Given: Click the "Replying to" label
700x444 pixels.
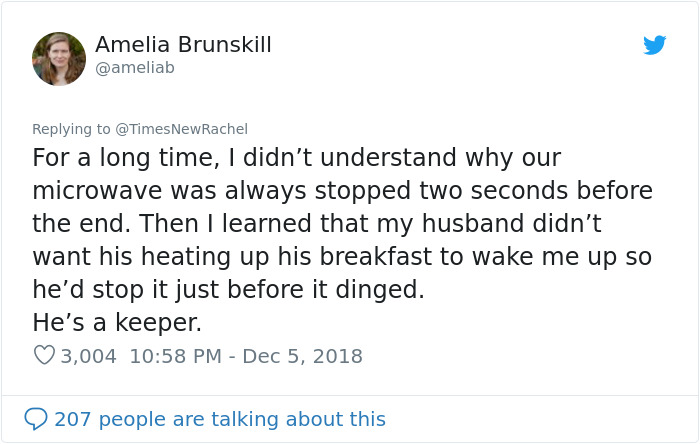Looking at the screenshot, I should (71, 128).
